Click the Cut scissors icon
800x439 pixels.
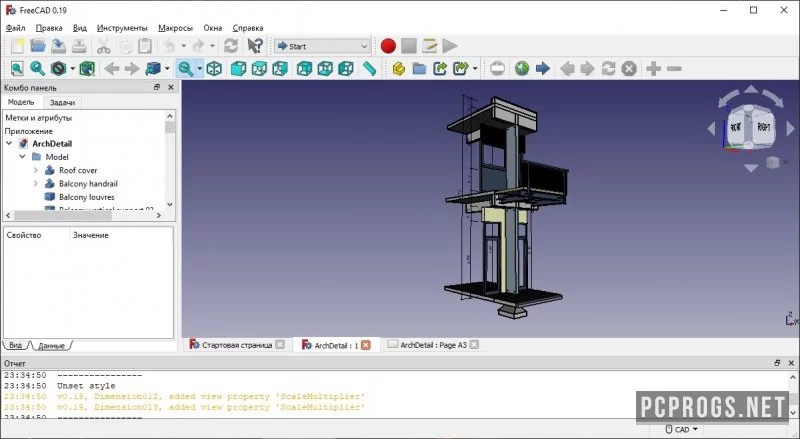pos(104,46)
